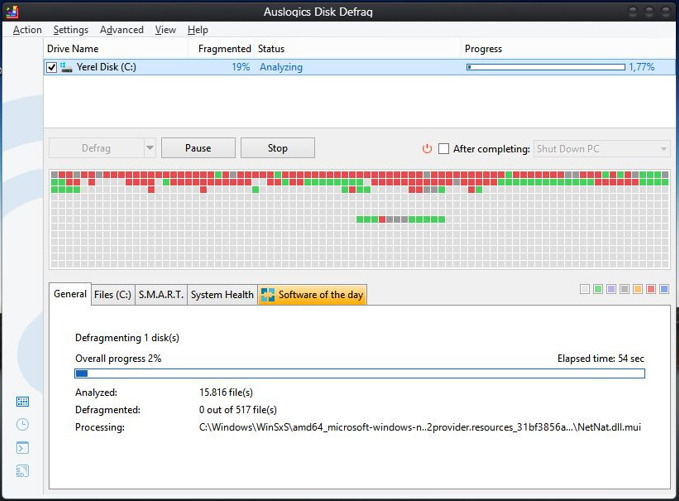Expand the Defrag button dropdown arrow
The height and width of the screenshot is (501, 679).
(150, 148)
